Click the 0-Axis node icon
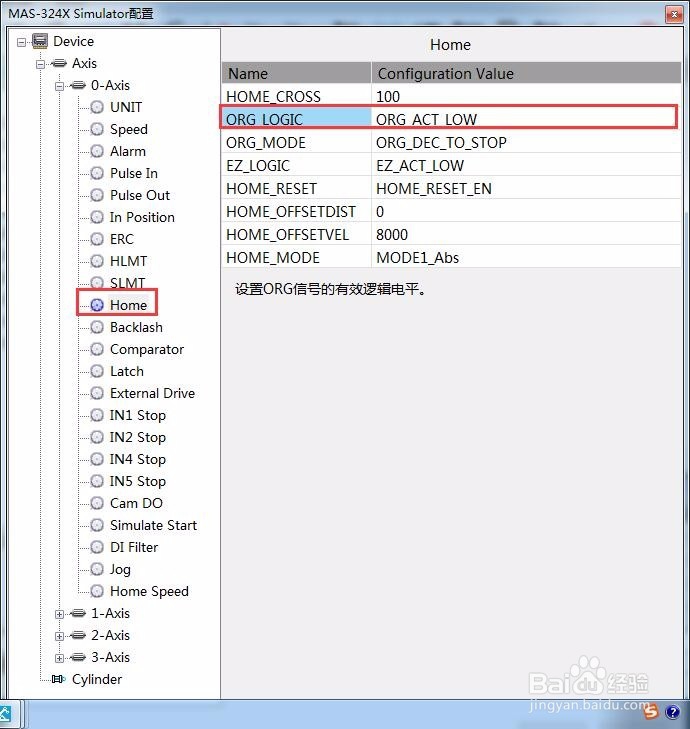Image resolution: width=690 pixels, height=729 pixels. tap(78, 85)
